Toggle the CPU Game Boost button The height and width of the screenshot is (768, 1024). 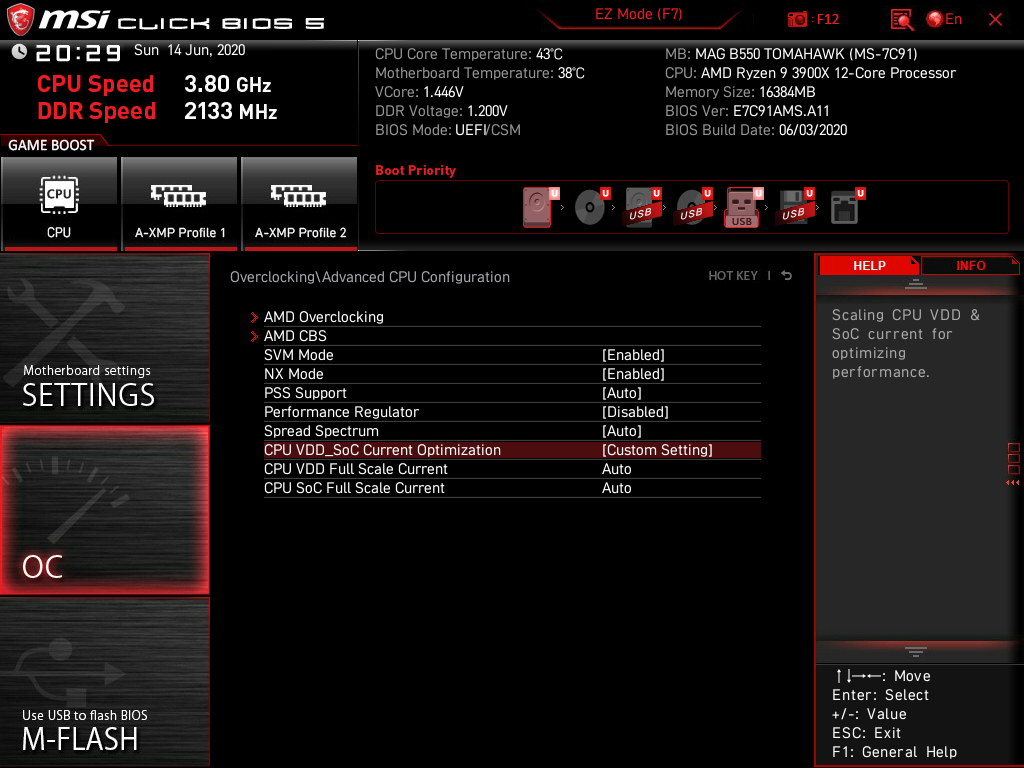(x=59, y=203)
